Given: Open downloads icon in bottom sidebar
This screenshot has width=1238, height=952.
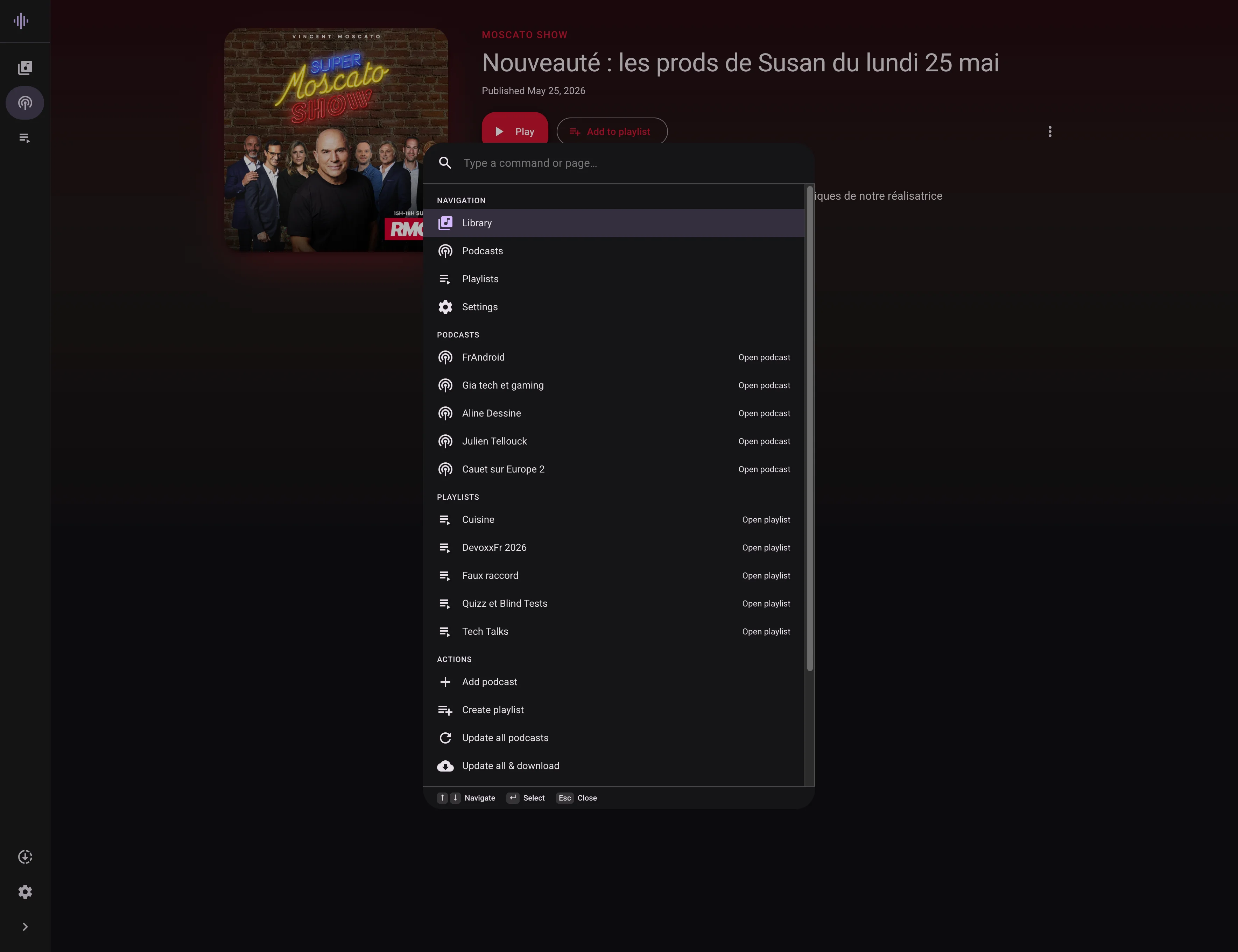Looking at the screenshot, I should pyautogui.click(x=25, y=857).
